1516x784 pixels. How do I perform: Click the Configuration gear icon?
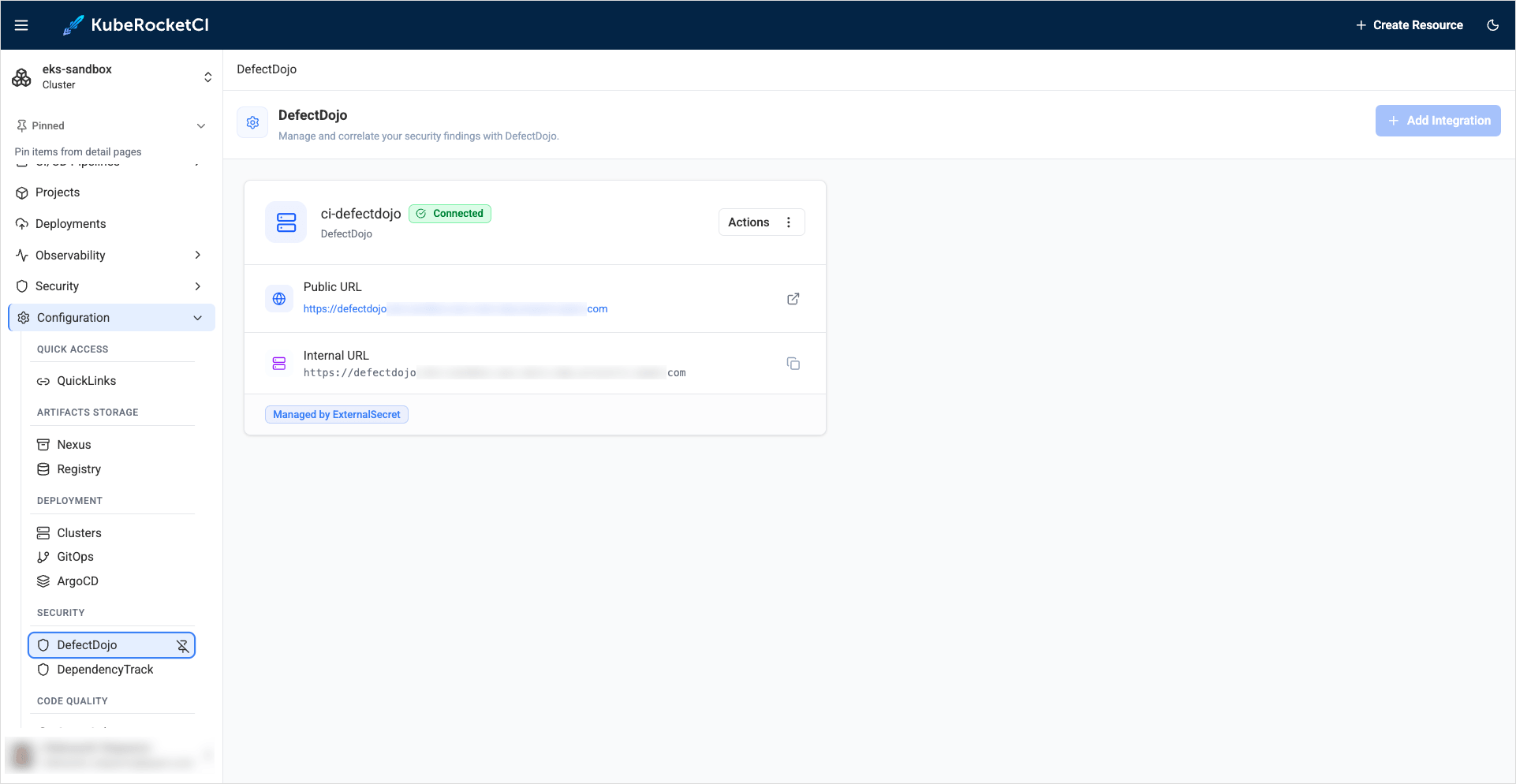coord(24,318)
